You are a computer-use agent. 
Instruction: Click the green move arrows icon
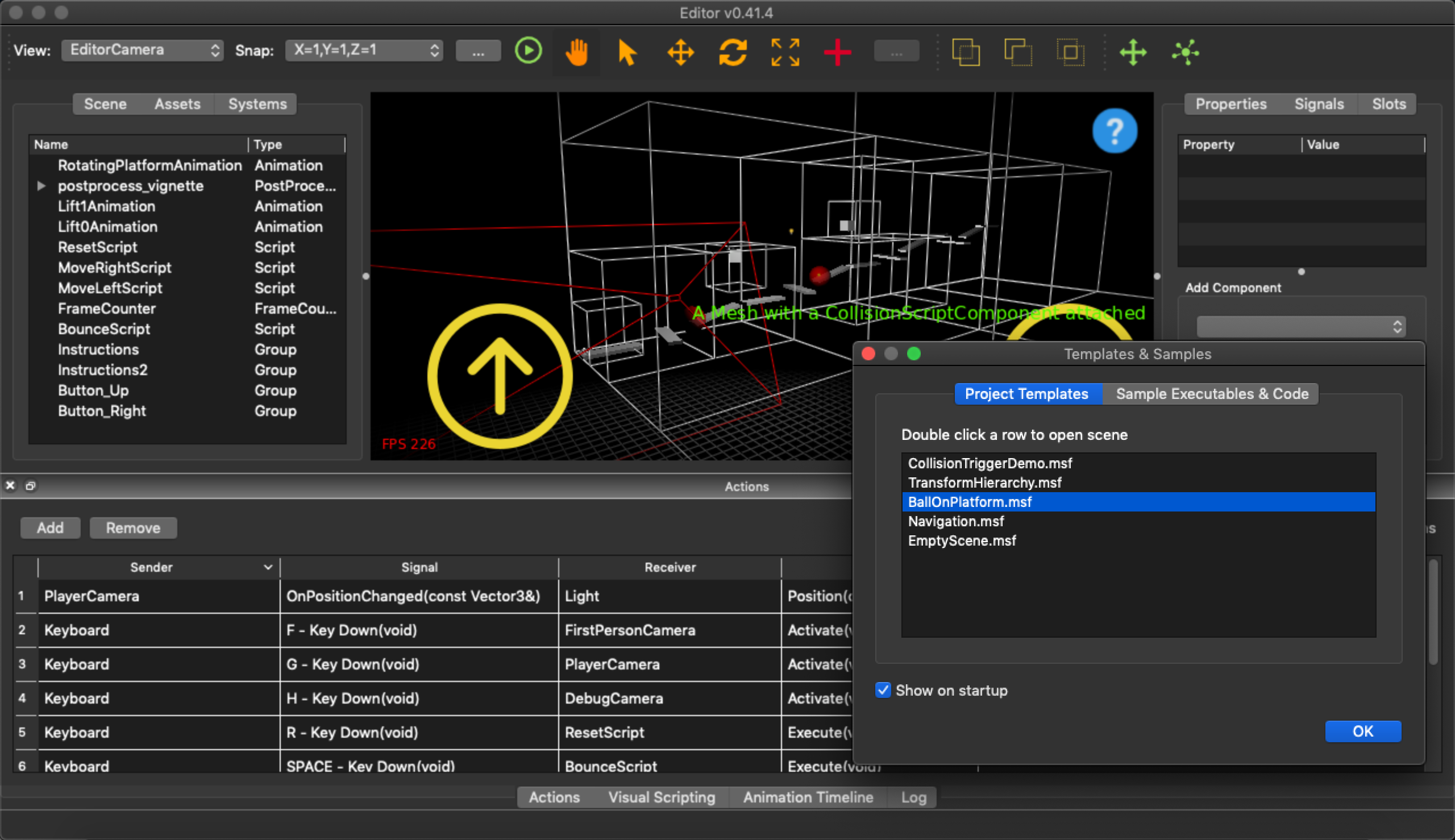tap(1133, 52)
